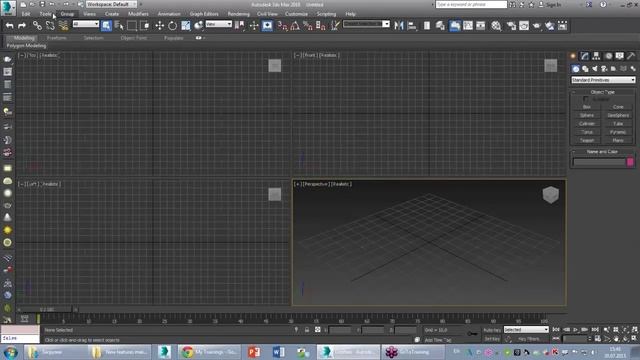Click the Perspective viewport ViewCube
The image size is (640, 360).
point(551,195)
